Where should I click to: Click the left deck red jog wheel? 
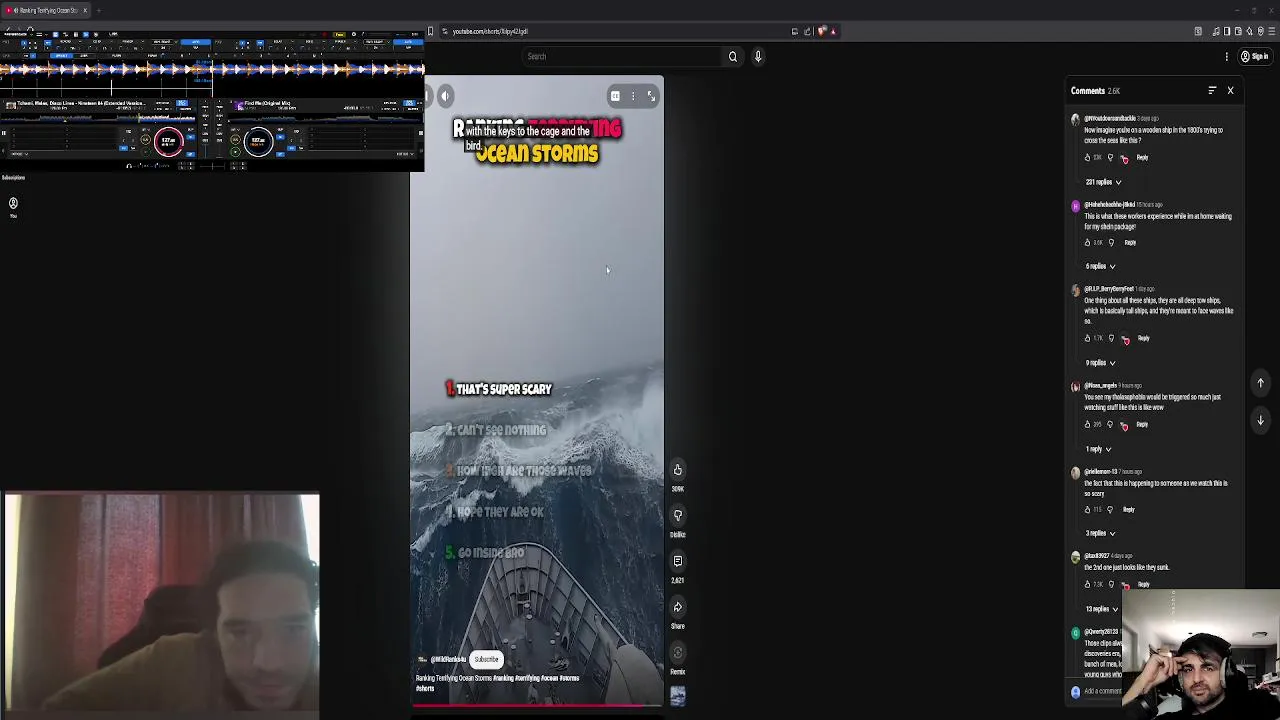168,141
